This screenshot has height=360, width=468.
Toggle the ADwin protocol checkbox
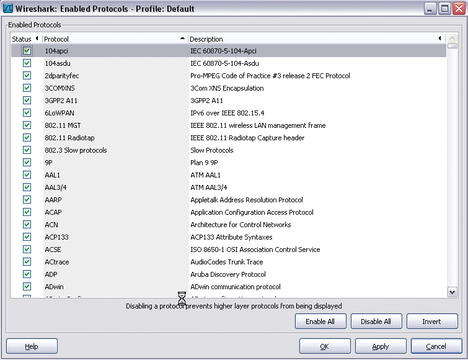(27, 286)
